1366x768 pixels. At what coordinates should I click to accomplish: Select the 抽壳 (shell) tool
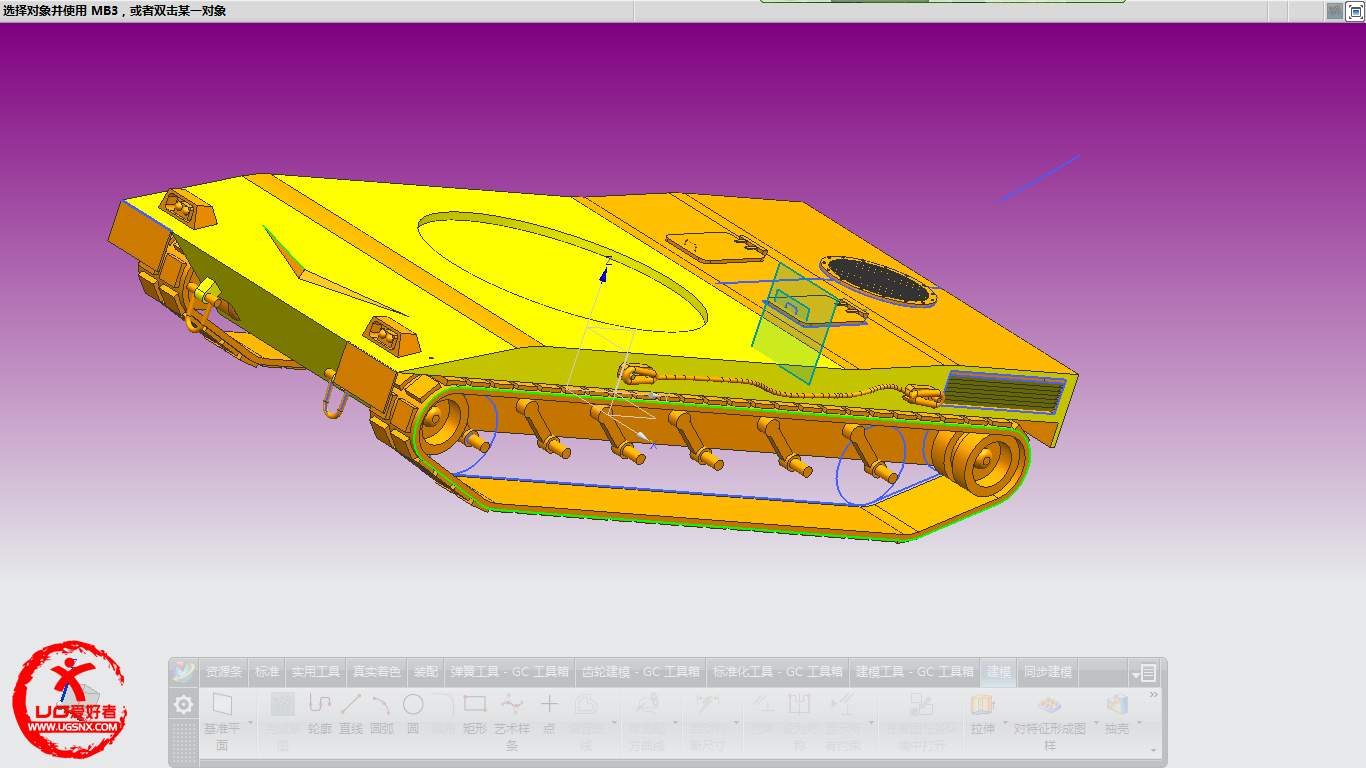tap(1117, 714)
